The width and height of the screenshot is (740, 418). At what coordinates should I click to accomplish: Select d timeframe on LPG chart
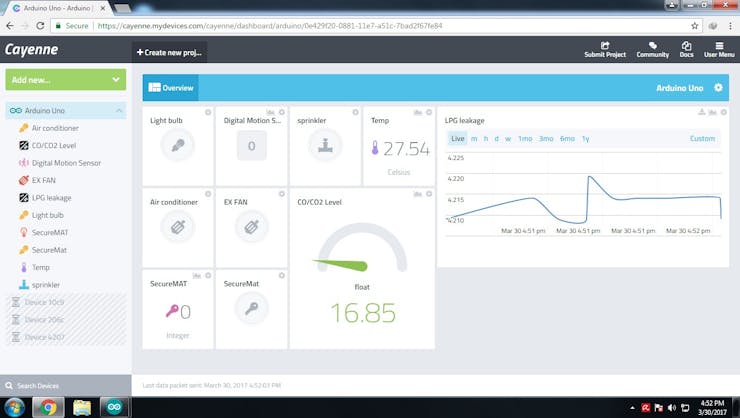point(496,139)
